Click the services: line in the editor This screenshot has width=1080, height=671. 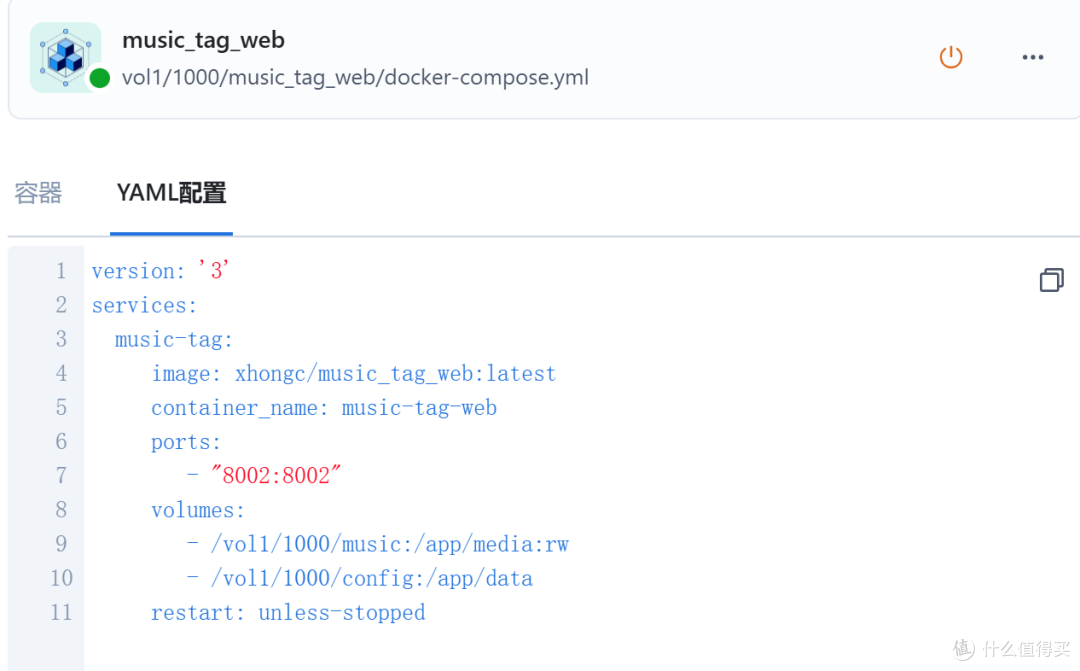tap(145, 305)
